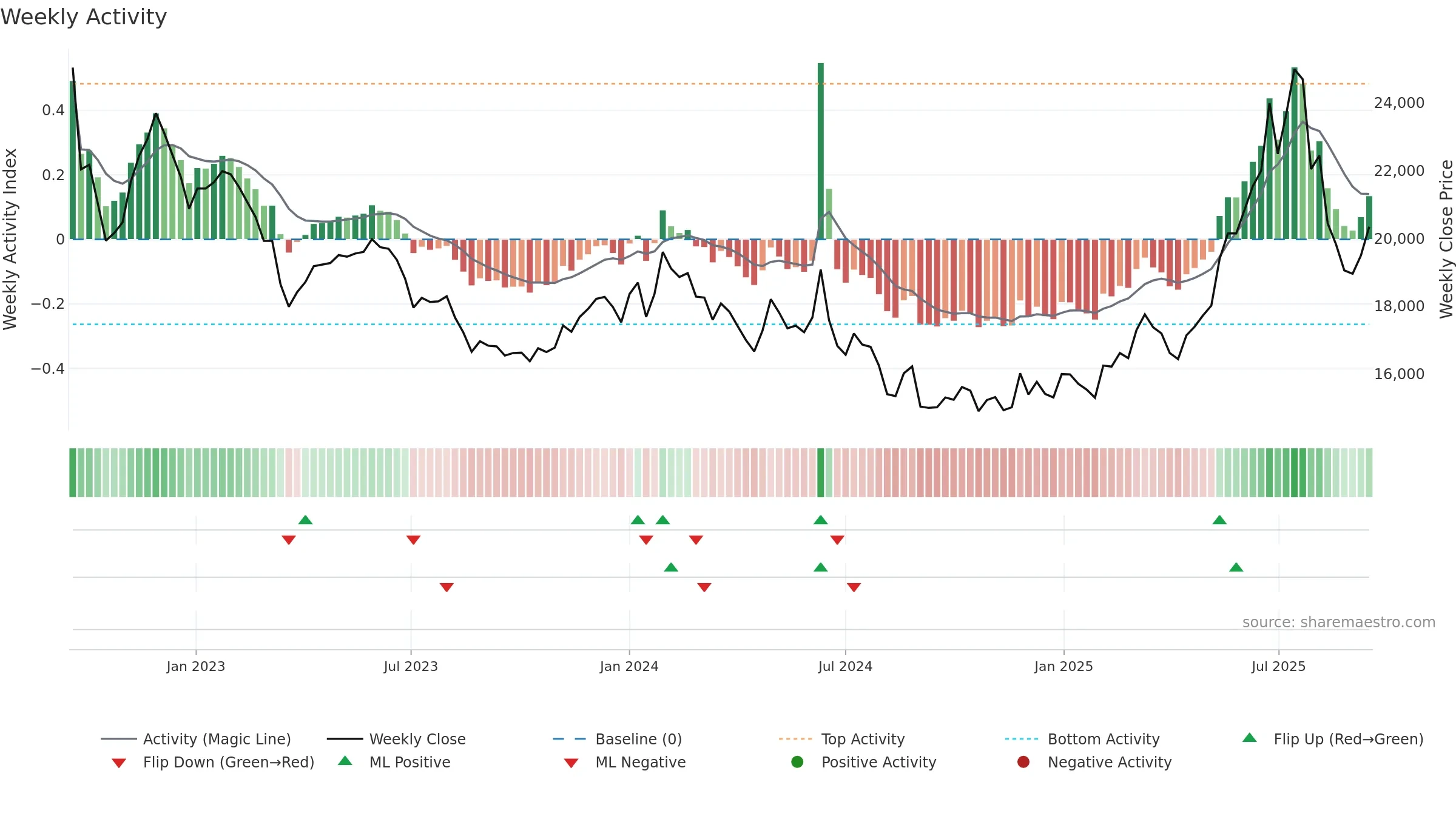The height and width of the screenshot is (819, 1456).
Task: Click the 20,000 price axis label
Action: pyautogui.click(x=1400, y=239)
